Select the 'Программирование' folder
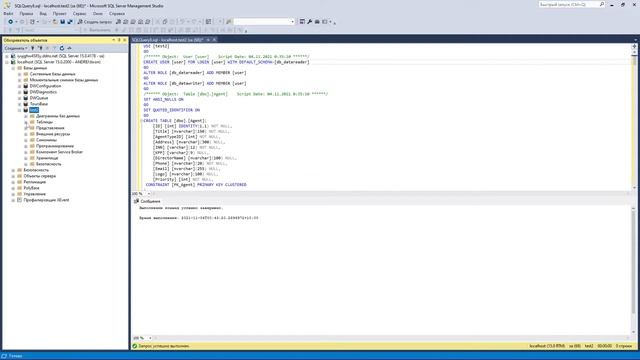 point(55,146)
